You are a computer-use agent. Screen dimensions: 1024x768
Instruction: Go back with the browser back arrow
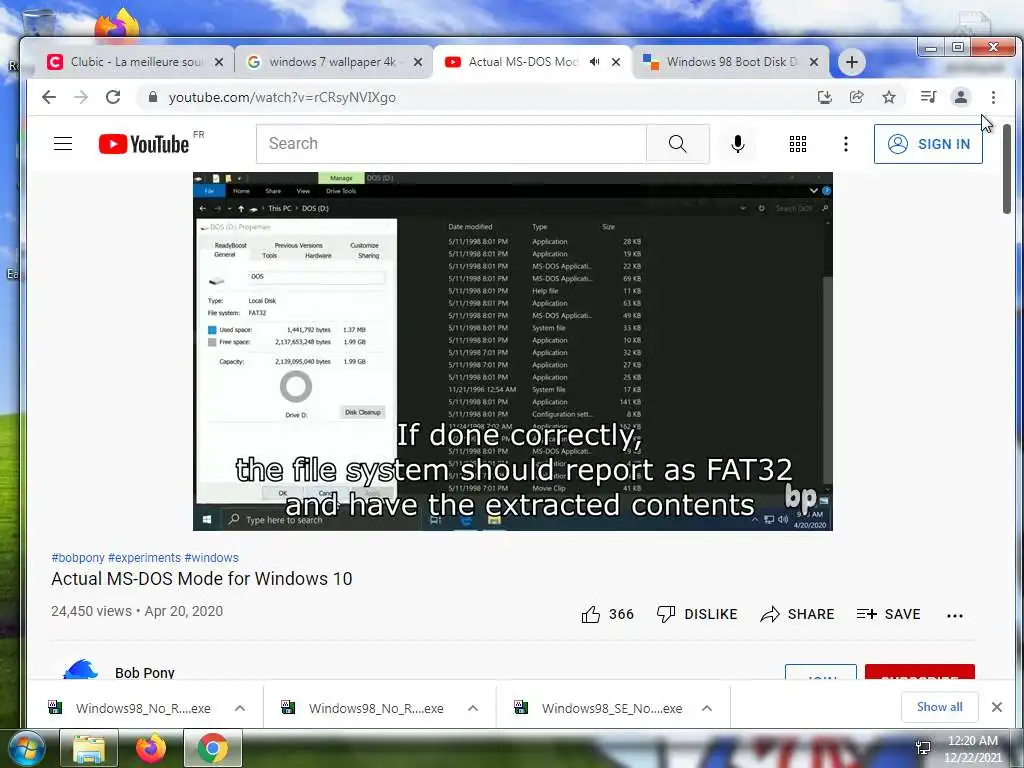49,97
